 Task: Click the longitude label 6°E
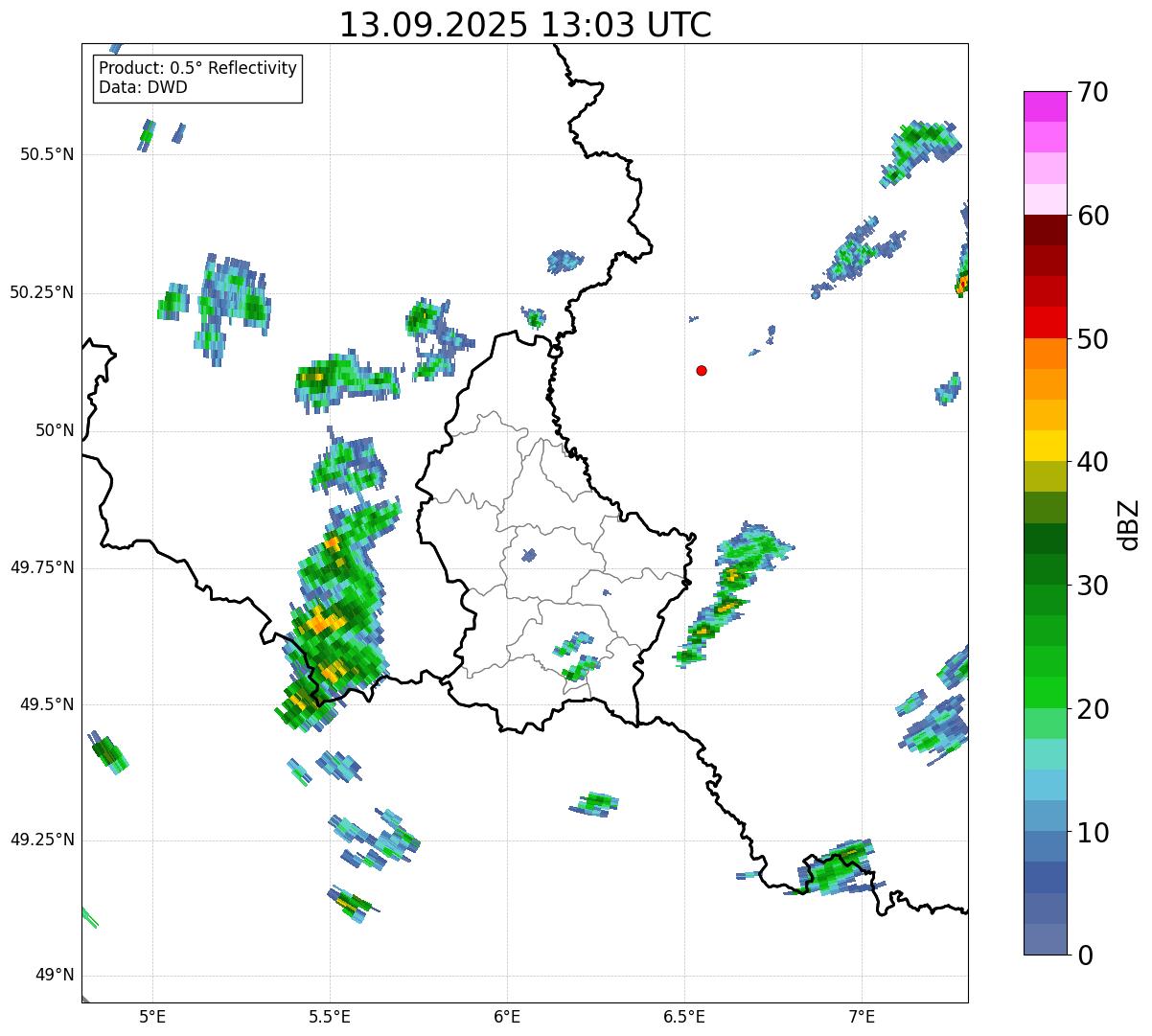click(507, 1016)
